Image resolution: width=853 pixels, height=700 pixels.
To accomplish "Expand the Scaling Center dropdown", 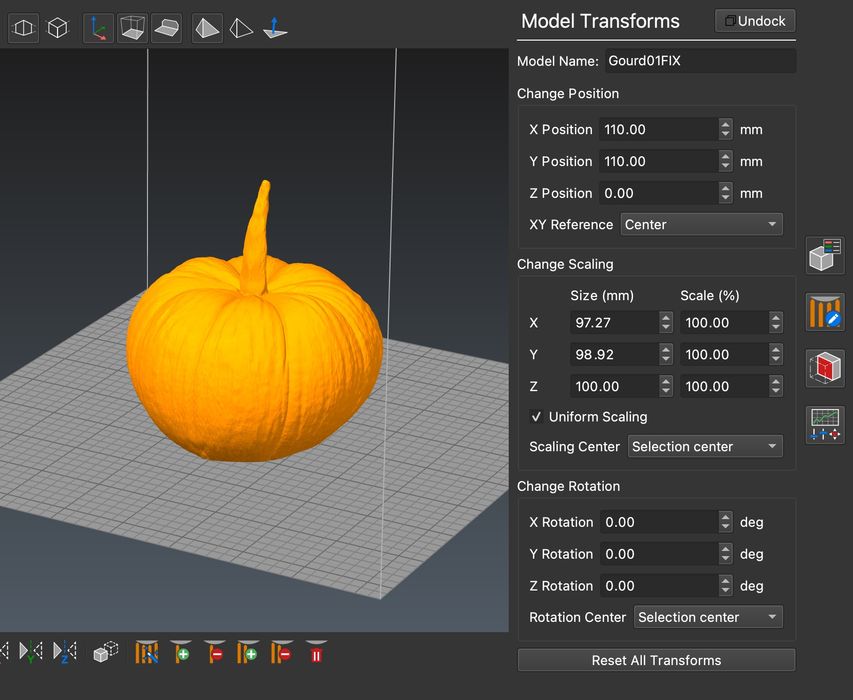I will 705,447.
